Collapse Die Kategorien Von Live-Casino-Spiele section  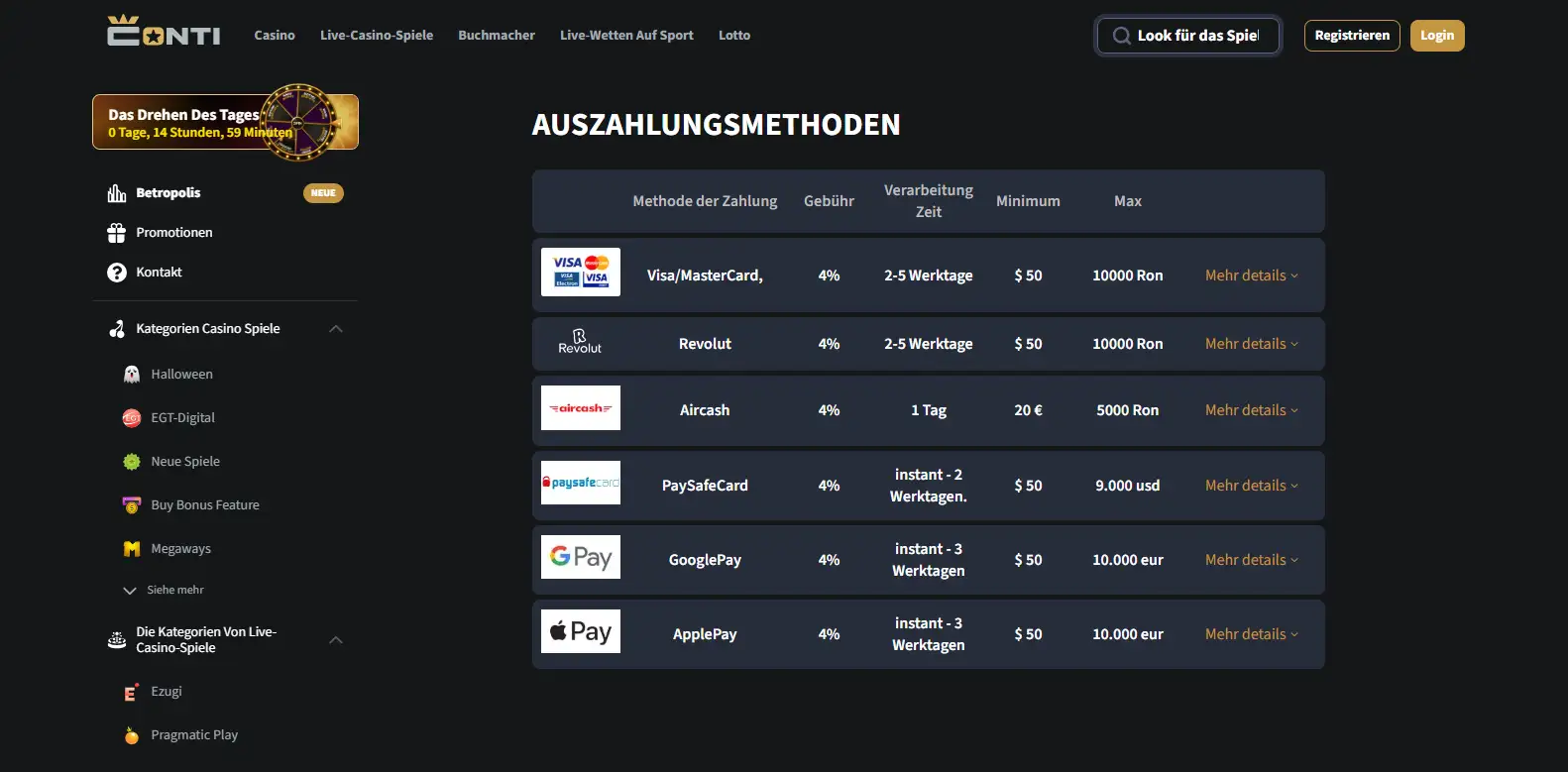coord(336,640)
